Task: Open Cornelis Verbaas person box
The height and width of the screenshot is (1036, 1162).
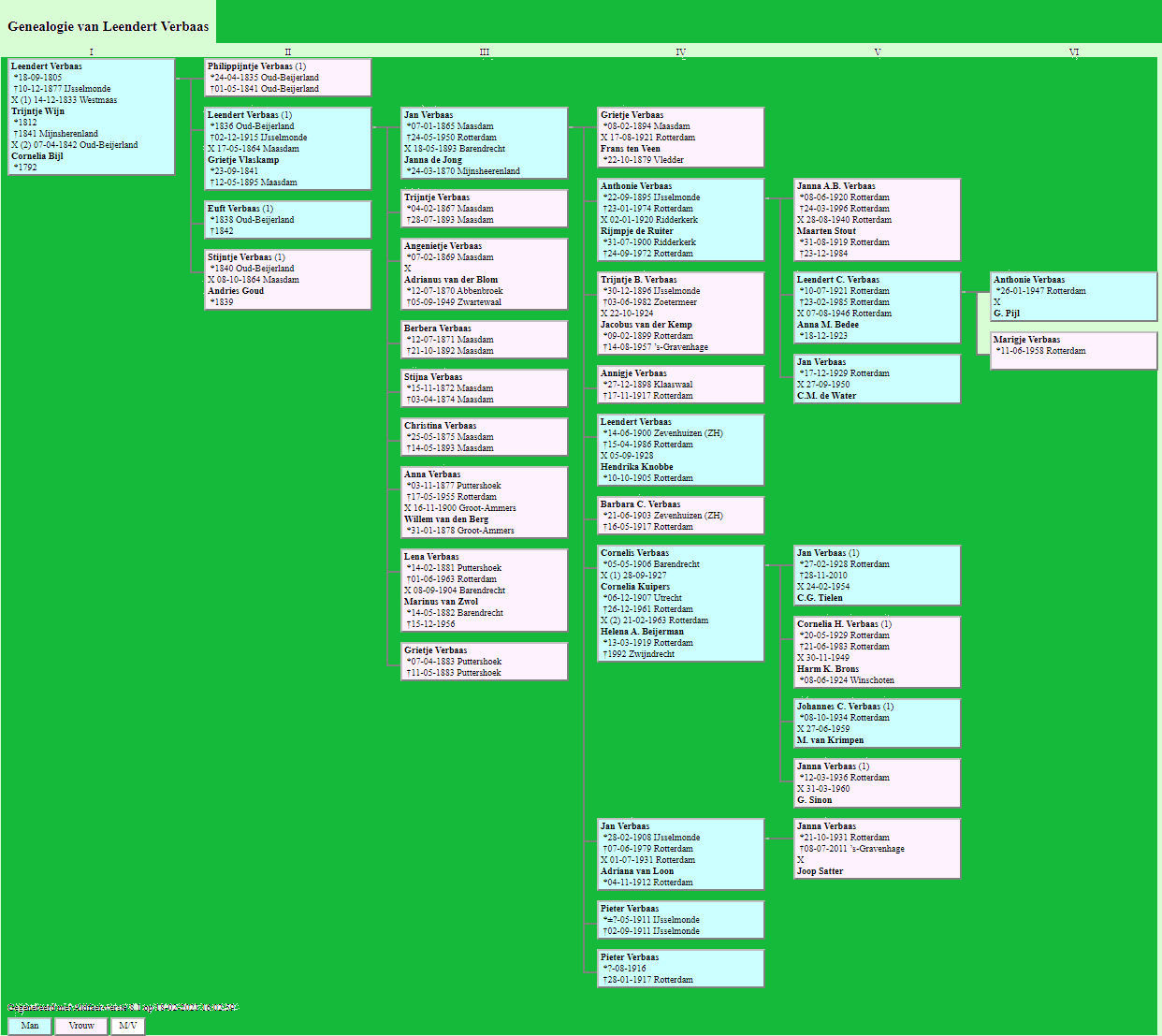Action: coord(680,604)
